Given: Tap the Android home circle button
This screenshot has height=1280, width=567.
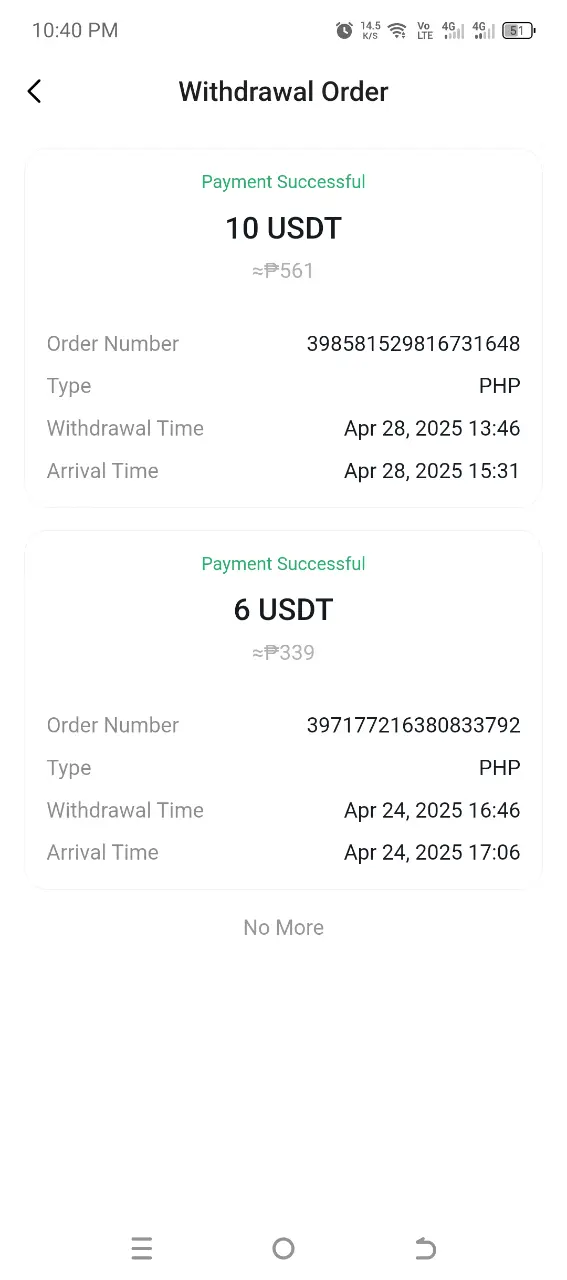Looking at the screenshot, I should (x=284, y=1248).
